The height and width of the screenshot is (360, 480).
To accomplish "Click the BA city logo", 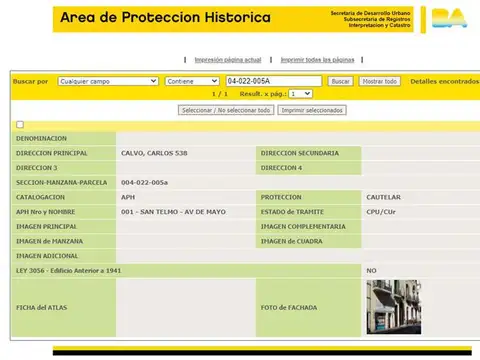I will click(x=449, y=18).
